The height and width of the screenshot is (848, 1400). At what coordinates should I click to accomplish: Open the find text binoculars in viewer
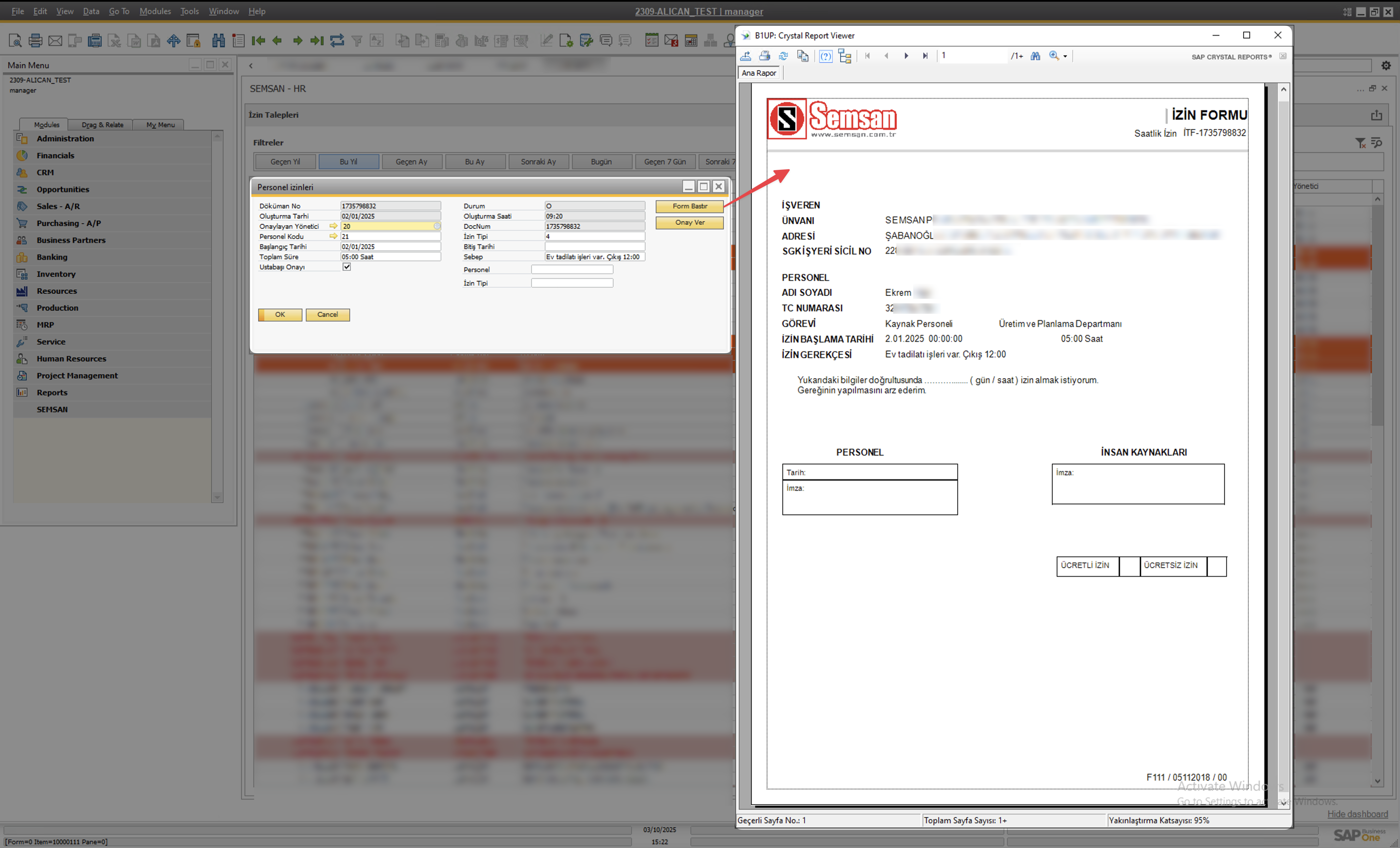[1035, 56]
